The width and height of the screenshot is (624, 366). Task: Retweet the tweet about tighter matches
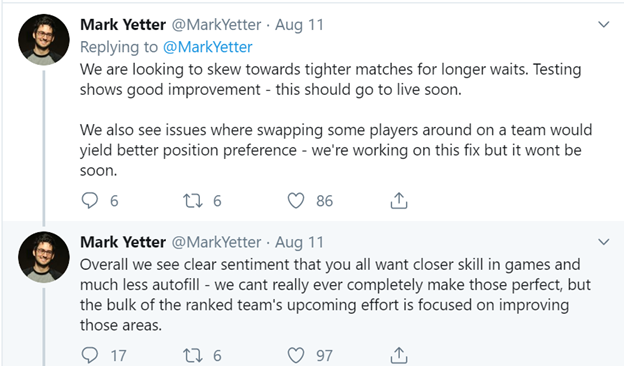[193, 201]
